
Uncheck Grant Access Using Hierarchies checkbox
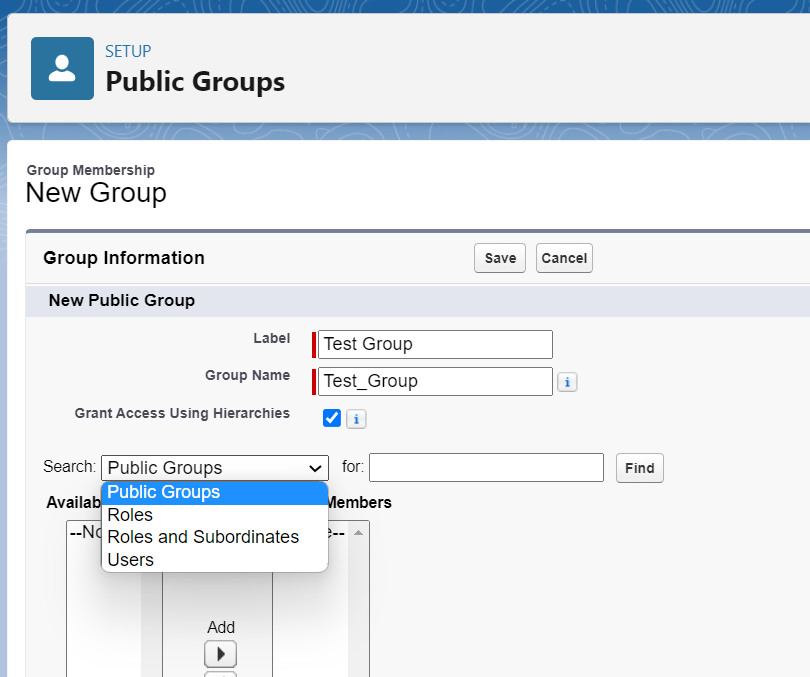[x=332, y=418]
